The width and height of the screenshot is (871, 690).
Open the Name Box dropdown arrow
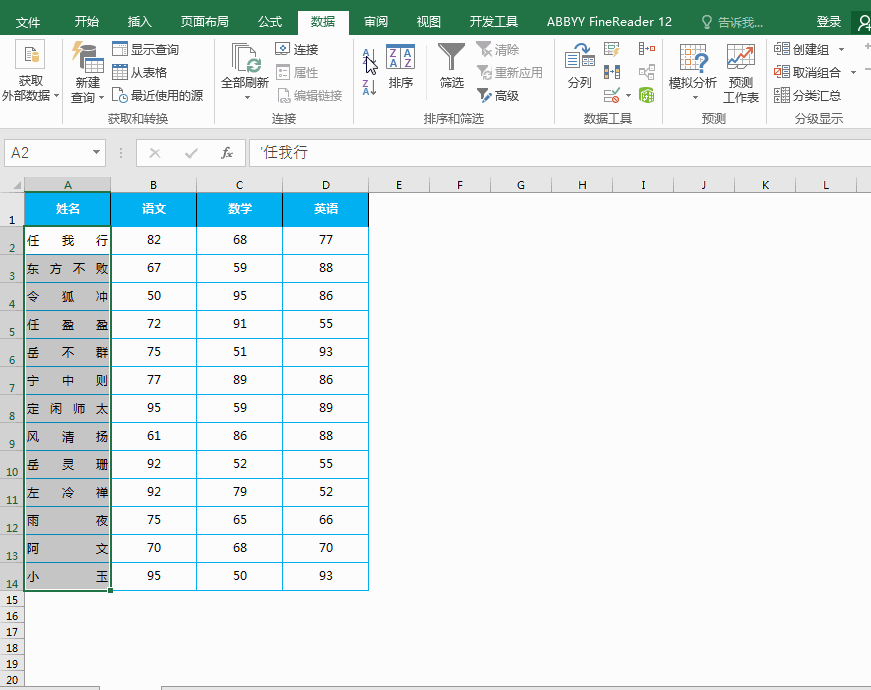click(x=96, y=152)
